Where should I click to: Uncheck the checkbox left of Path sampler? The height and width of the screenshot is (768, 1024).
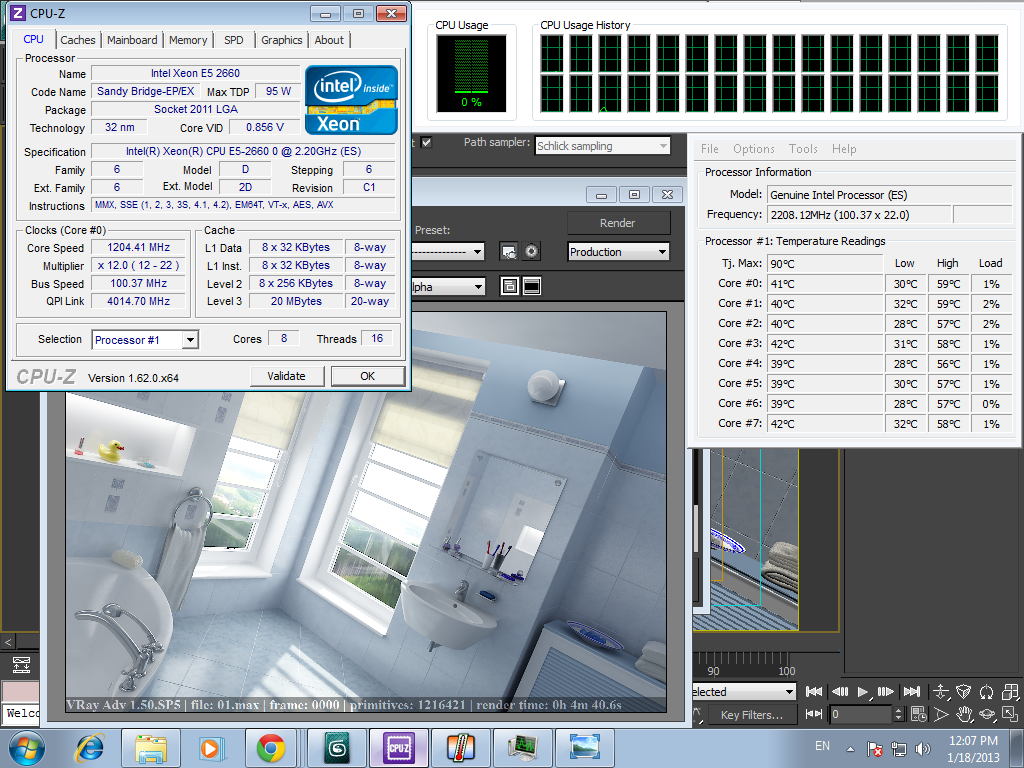(x=426, y=142)
